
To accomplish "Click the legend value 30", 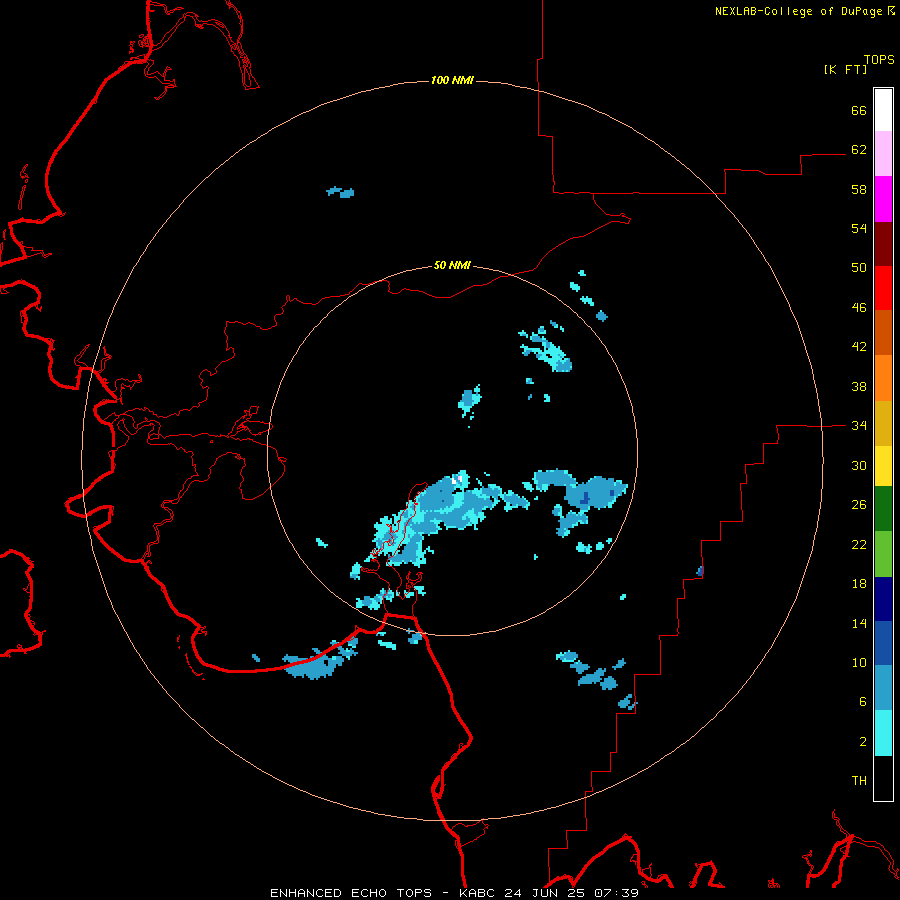I will (859, 465).
